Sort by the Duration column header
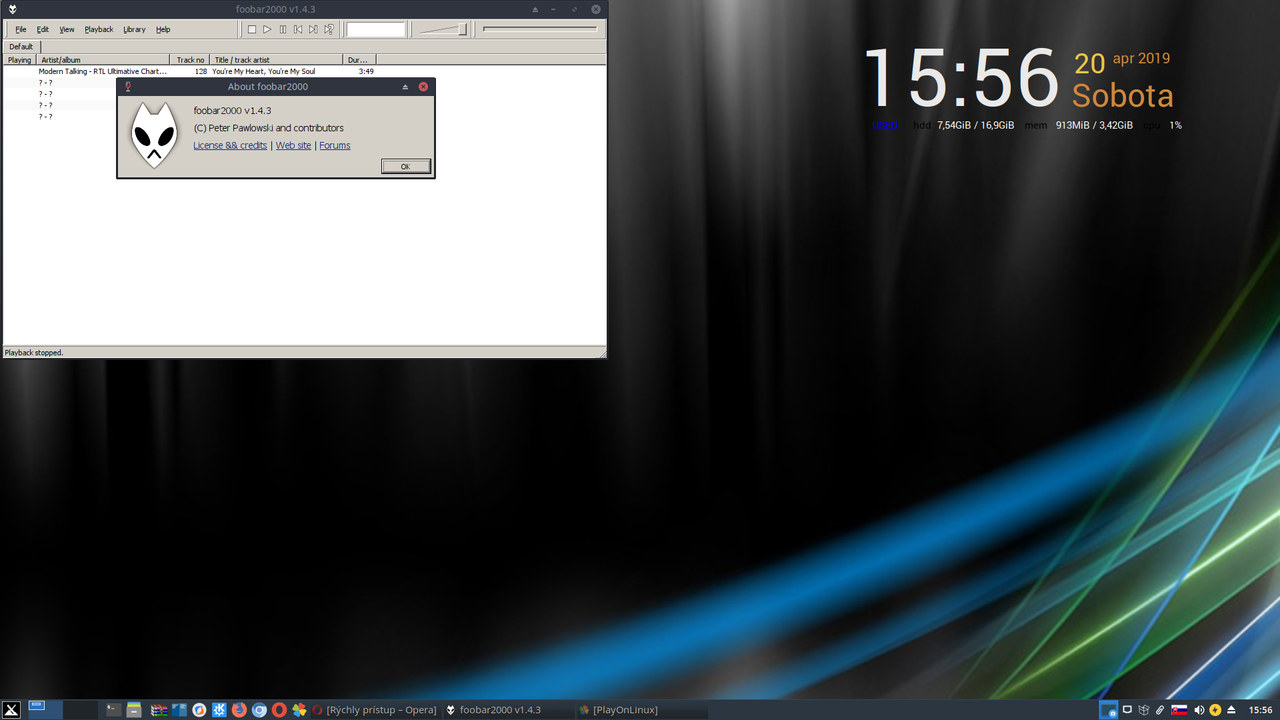Screen dimensions: 1280x720 tap(359, 60)
